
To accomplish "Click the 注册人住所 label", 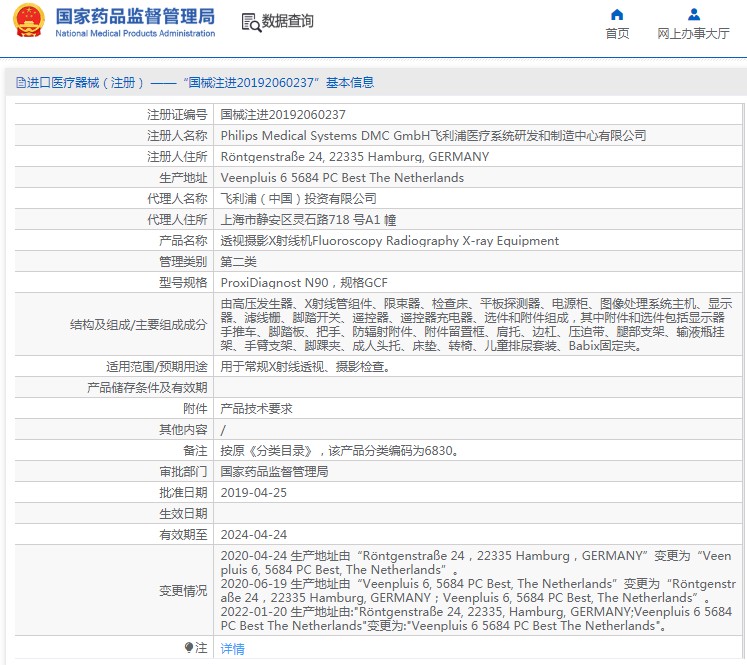I will pyautogui.click(x=177, y=157).
